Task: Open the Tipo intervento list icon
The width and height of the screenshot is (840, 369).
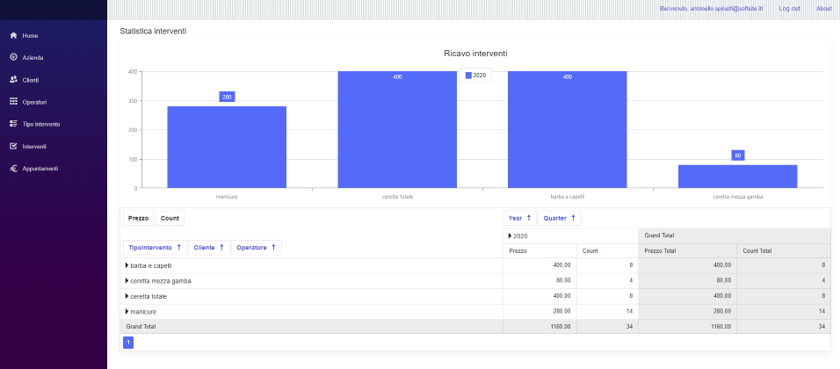Action: pyautogui.click(x=14, y=124)
